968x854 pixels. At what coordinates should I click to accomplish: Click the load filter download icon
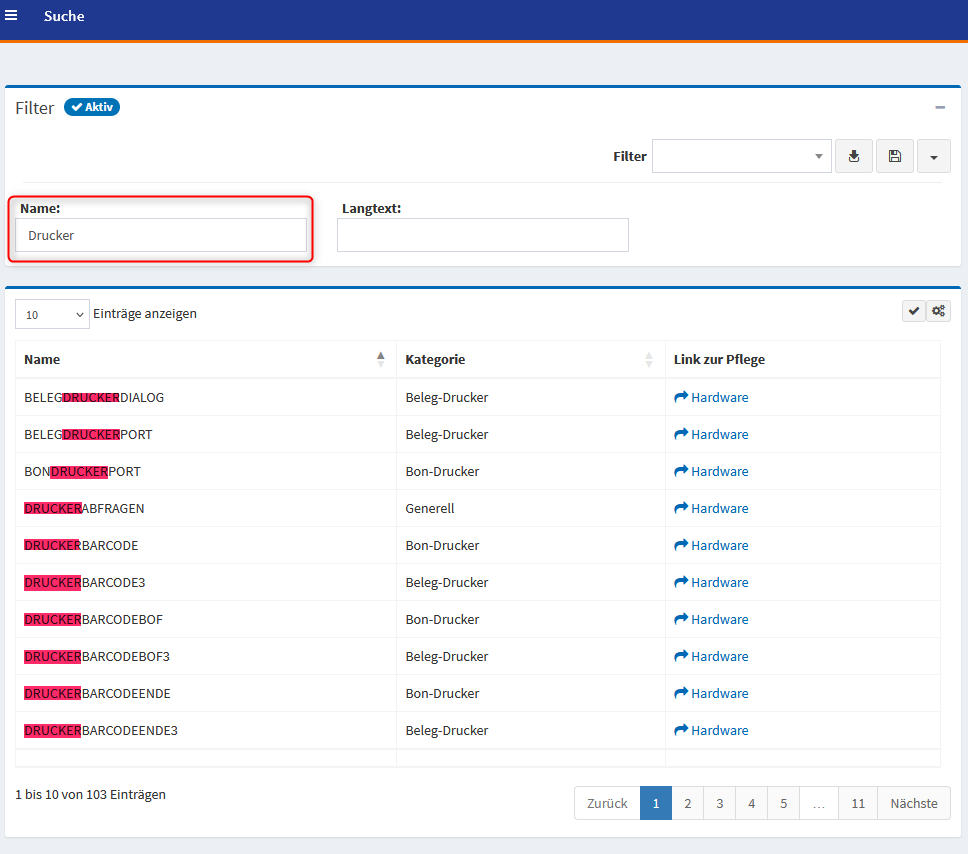(853, 156)
